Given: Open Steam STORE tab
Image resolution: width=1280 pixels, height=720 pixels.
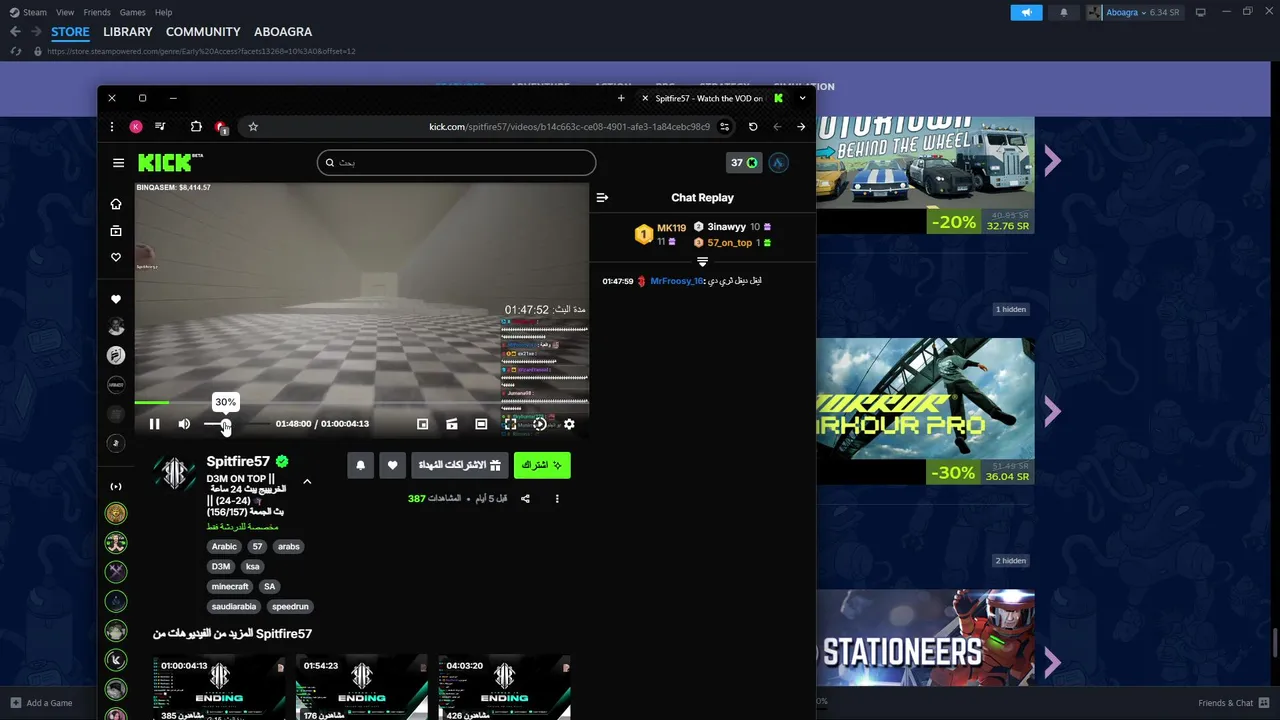Looking at the screenshot, I should (x=70, y=32).
